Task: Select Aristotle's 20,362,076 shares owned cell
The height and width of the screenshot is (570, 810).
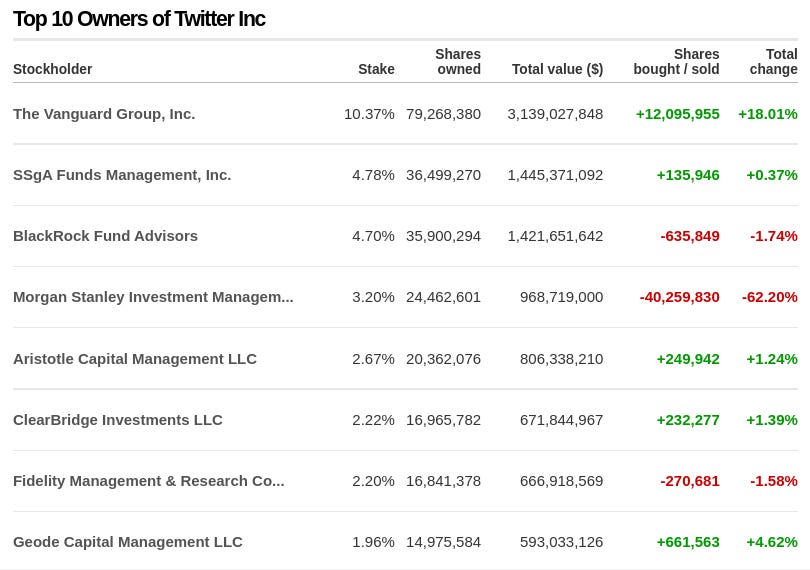Action: 443,359
